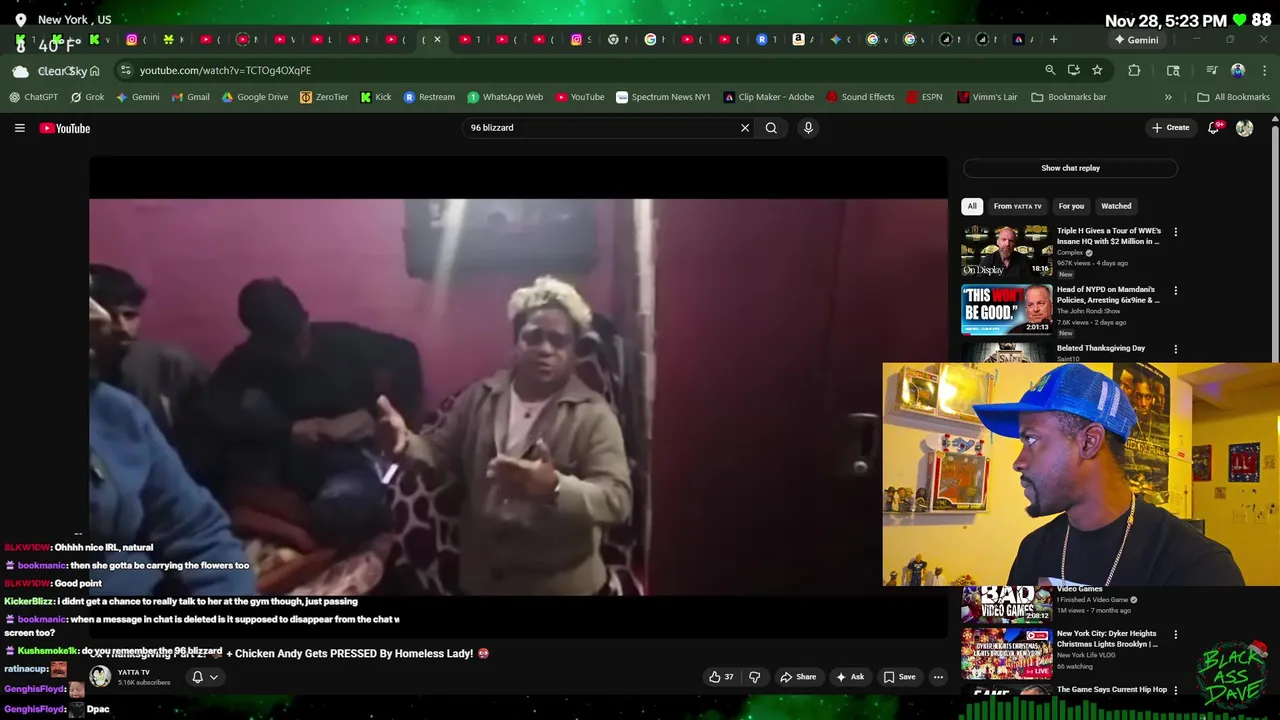Image resolution: width=1280 pixels, height=720 pixels.
Task: Start voice search with the microphone
Action: click(x=808, y=128)
